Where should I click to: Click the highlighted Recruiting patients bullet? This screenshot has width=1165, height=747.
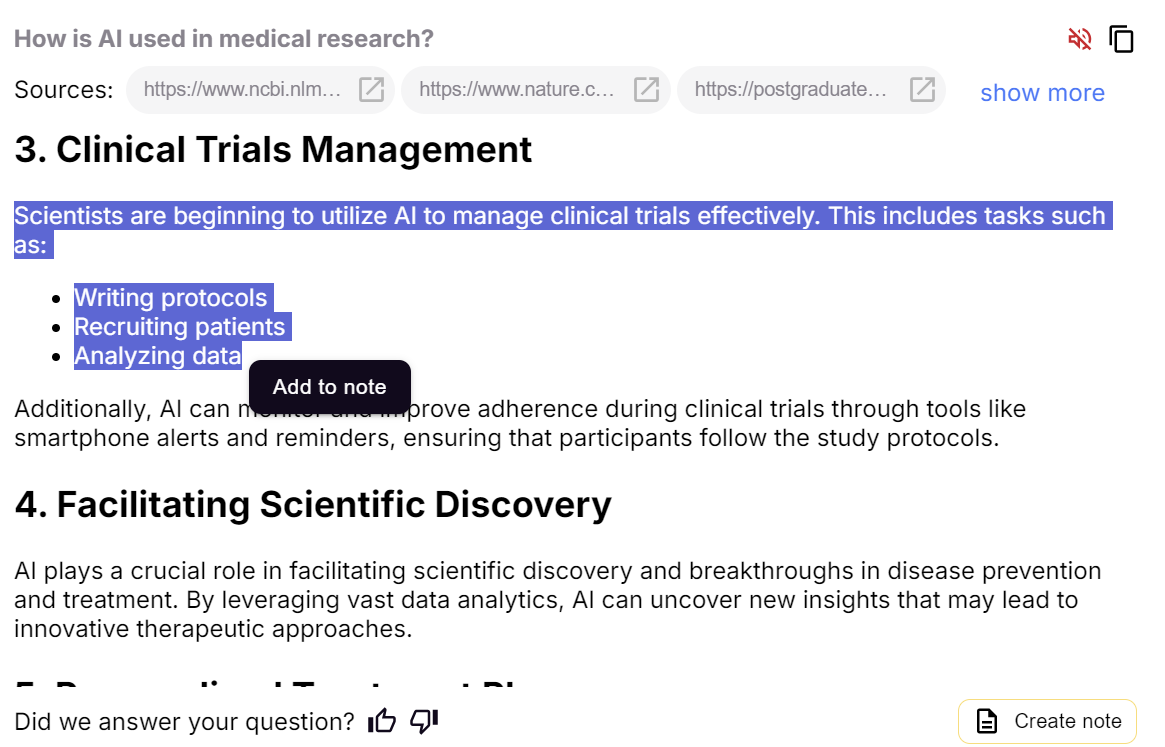(180, 326)
